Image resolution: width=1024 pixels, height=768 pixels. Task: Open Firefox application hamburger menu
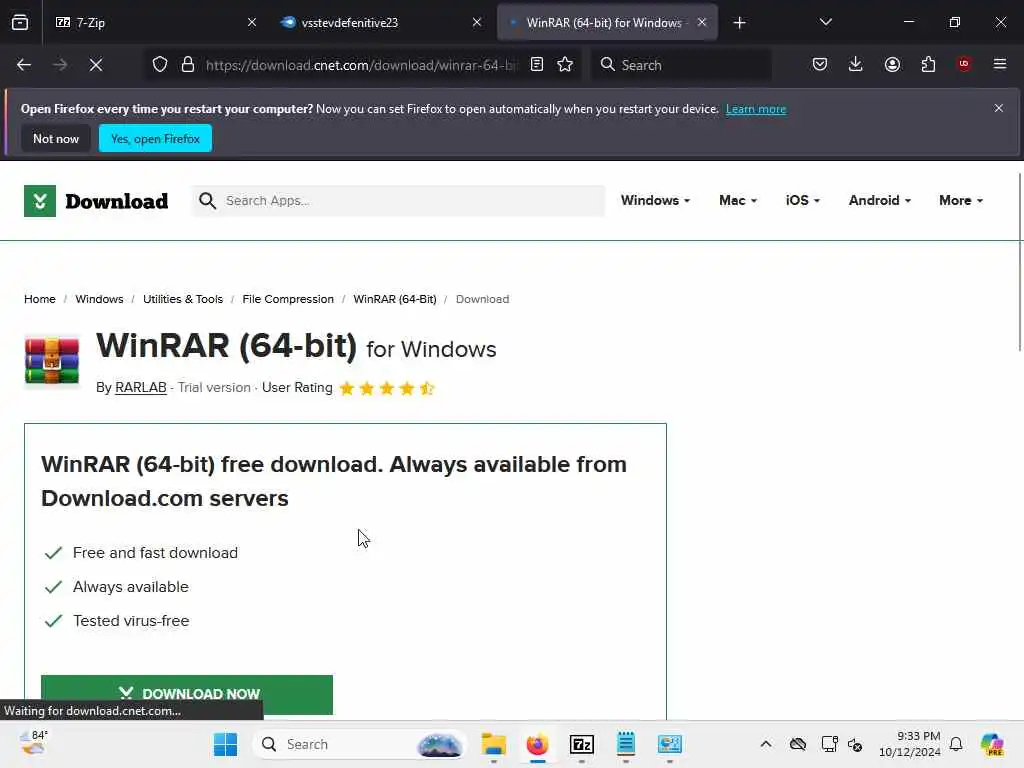(1000, 64)
